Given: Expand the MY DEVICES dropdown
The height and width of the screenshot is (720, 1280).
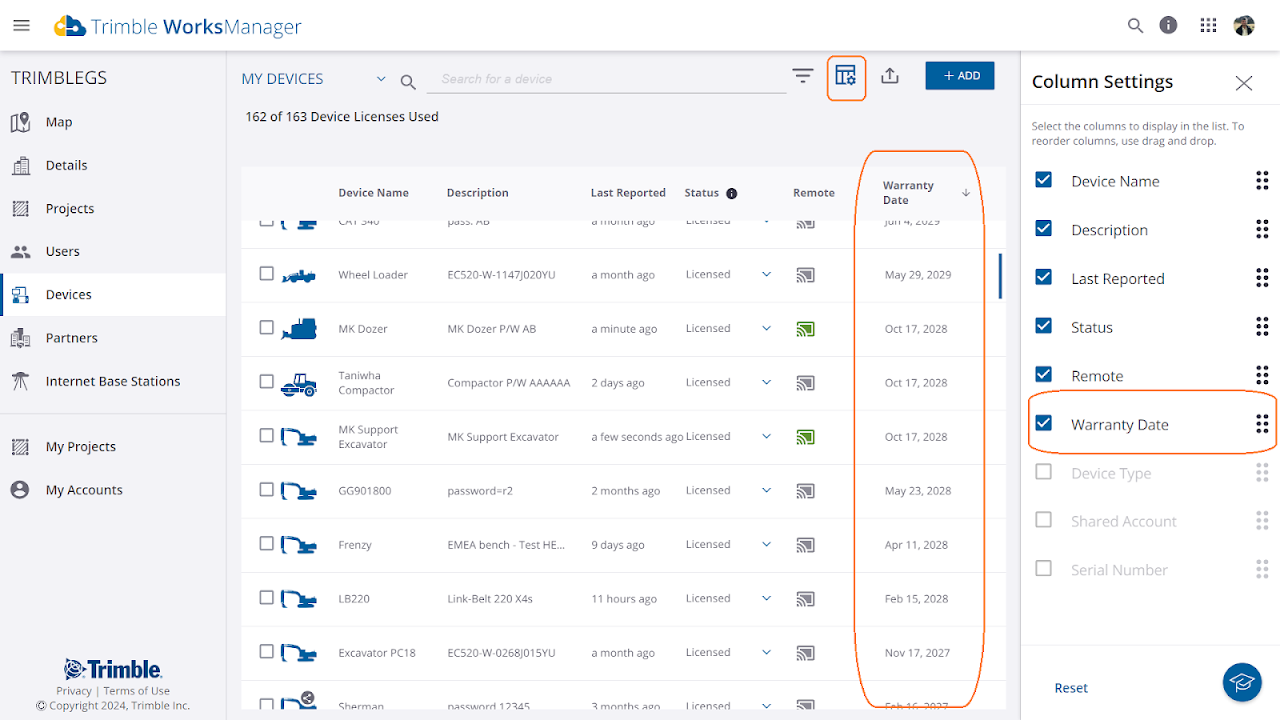Looking at the screenshot, I should click(381, 79).
